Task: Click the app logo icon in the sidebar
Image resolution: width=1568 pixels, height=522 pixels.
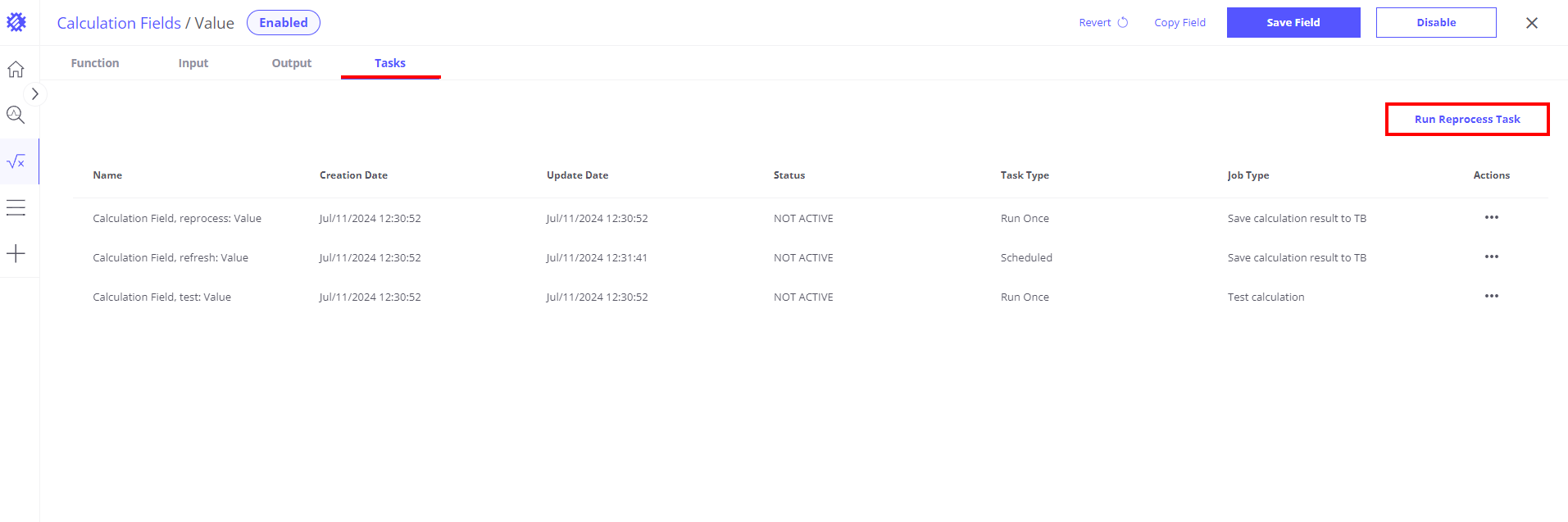Action: pos(16,22)
